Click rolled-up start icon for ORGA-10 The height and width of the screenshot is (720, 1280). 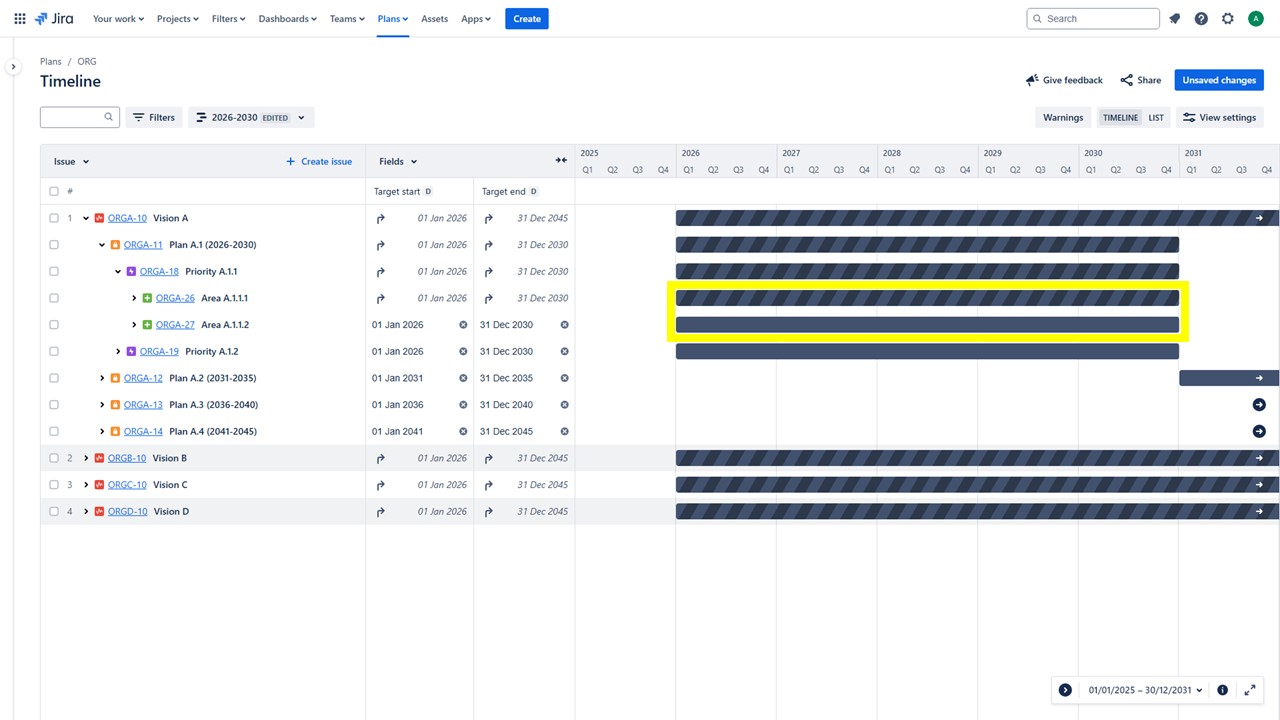click(x=380, y=218)
